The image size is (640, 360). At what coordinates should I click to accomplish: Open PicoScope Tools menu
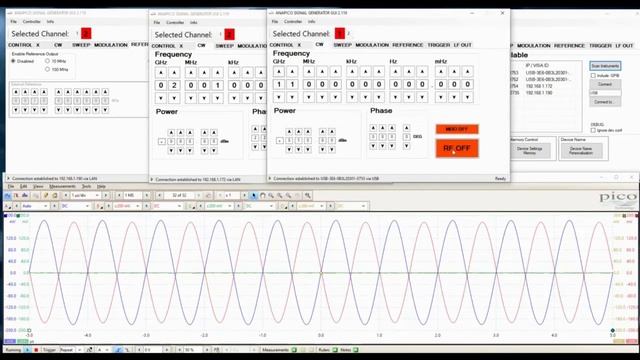tap(86, 186)
